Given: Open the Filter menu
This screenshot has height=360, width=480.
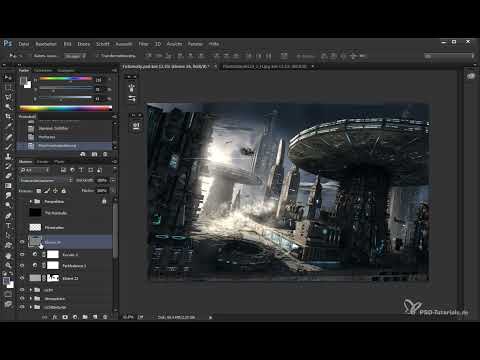Looking at the screenshot, I should click(143, 44).
